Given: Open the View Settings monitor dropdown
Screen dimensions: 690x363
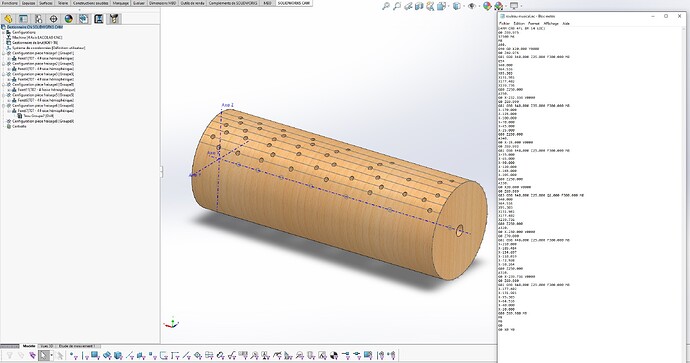Looking at the screenshot, I should [513, 6].
